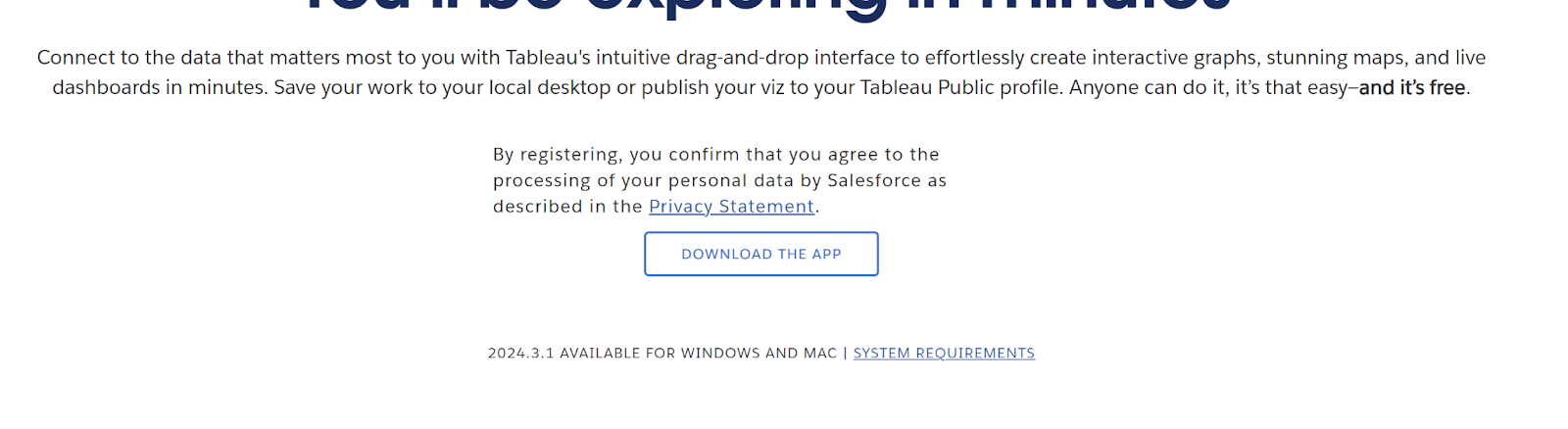Open the System Requirements link
1568x429 pixels.
944,354
